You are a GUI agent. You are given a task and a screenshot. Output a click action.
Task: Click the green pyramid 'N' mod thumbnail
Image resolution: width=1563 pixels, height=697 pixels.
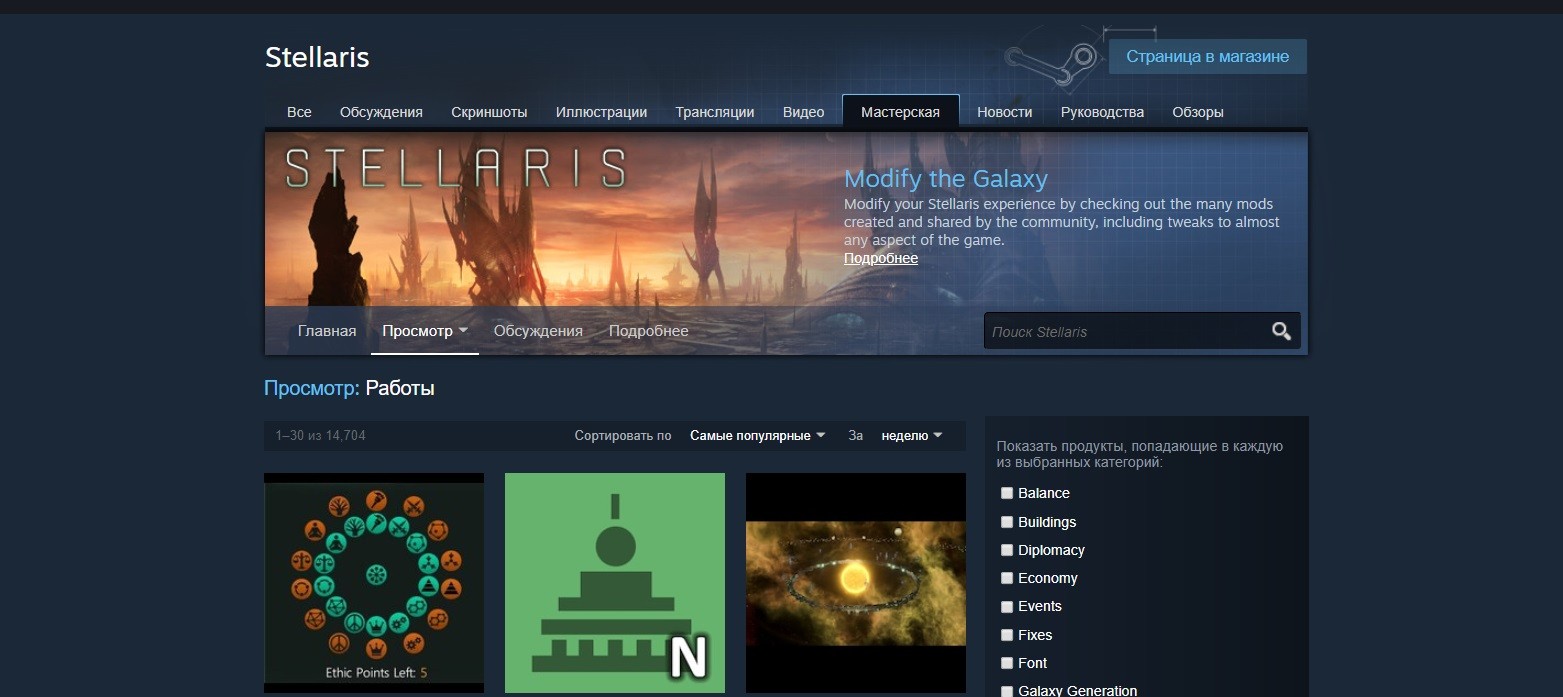click(614, 583)
